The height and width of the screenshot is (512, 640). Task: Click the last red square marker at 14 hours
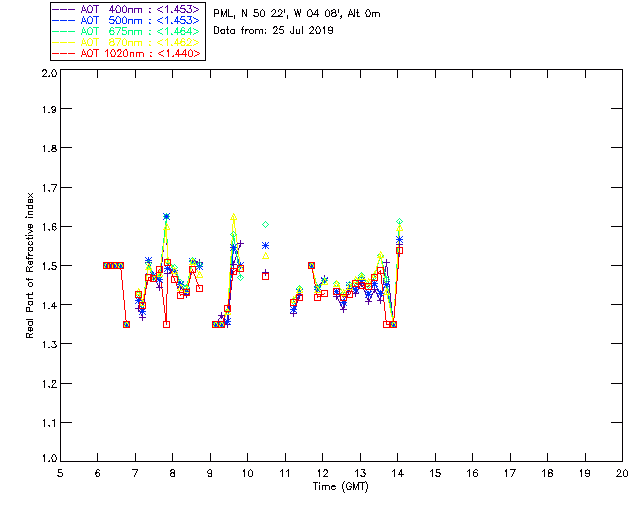(400, 251)
